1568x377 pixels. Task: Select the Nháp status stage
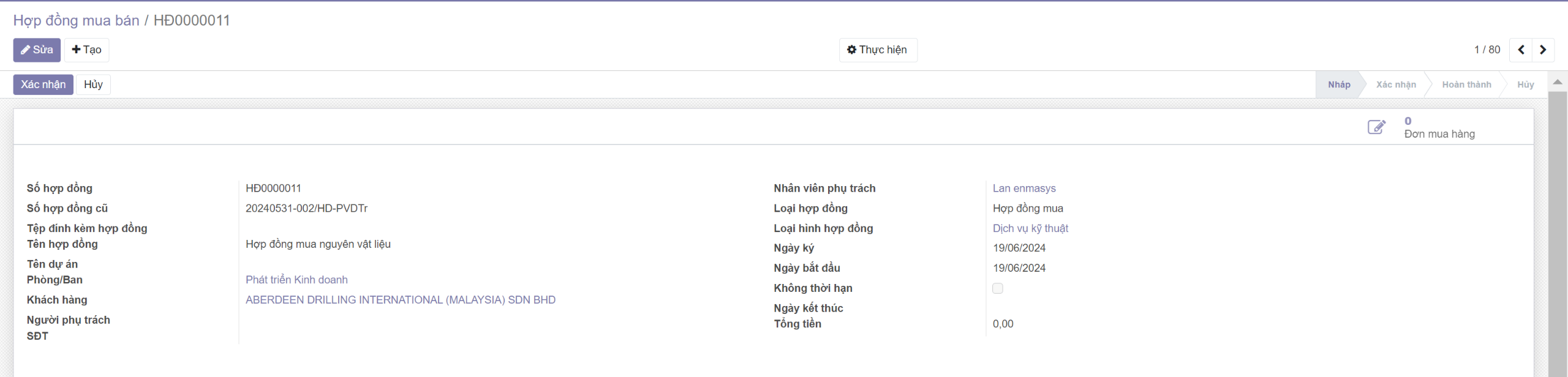pyautogui.click(x=1338, y=84)
